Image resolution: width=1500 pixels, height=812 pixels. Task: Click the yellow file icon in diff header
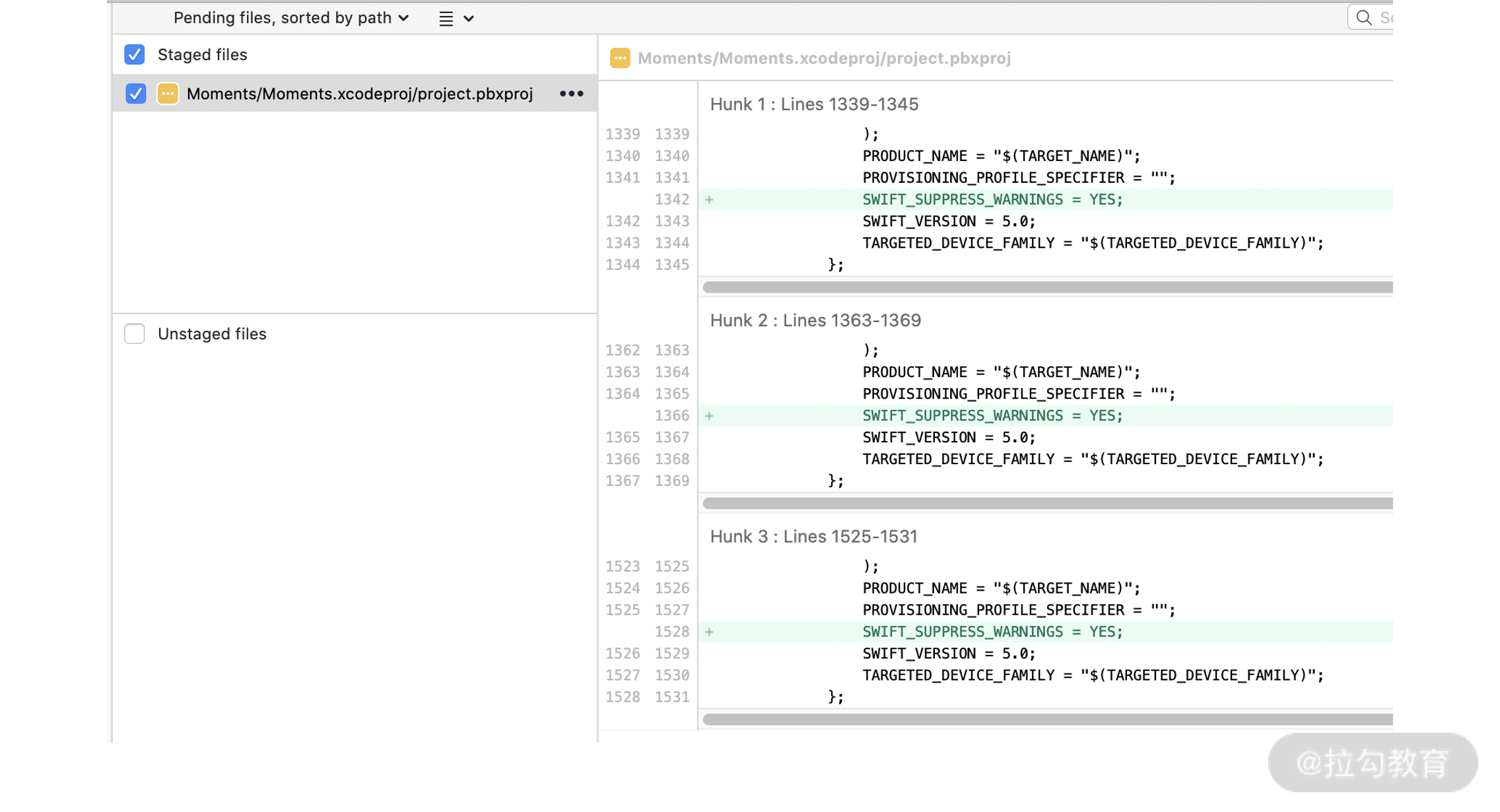tap(619, 58)
